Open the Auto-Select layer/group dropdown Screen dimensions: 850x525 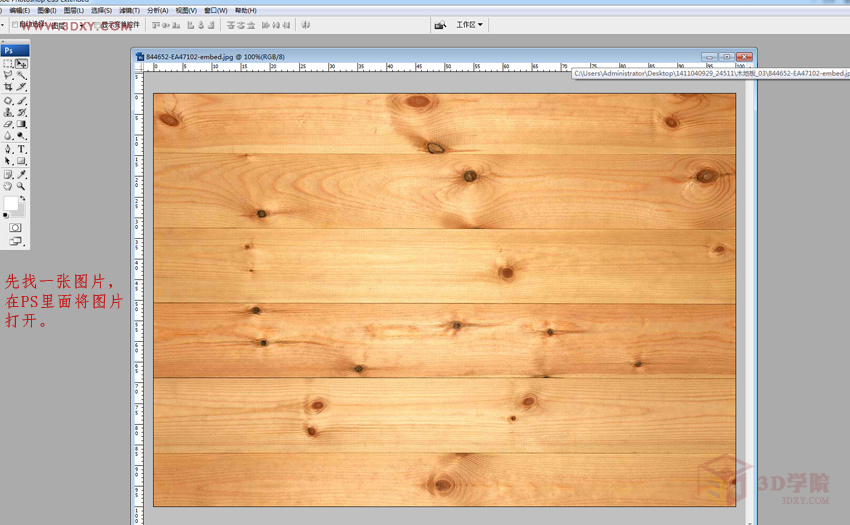(68, 25)
